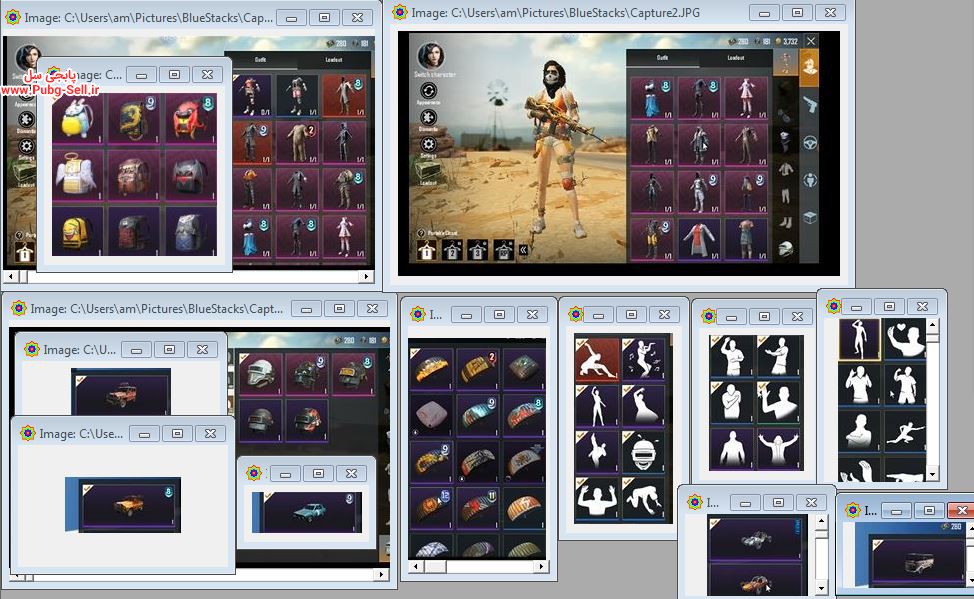The height and width of the screenshot is (599, 974).
Task: Select level 2 orange parachute skin
Action: tap(477, 368)
